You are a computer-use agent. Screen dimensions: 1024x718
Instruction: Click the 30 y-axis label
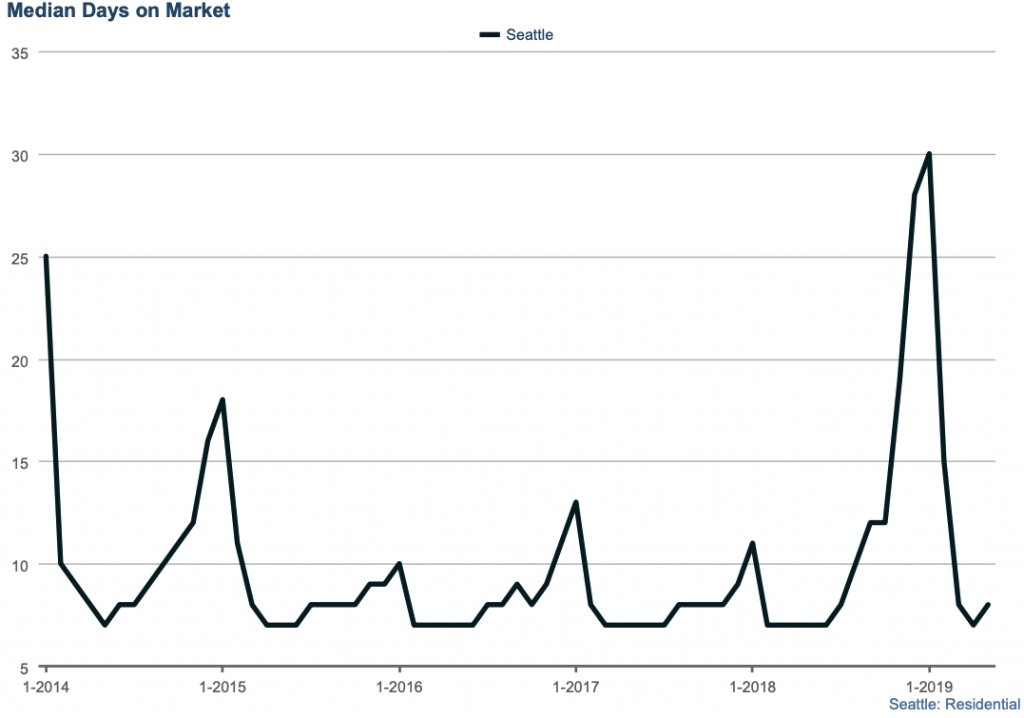tap(19, 155)
